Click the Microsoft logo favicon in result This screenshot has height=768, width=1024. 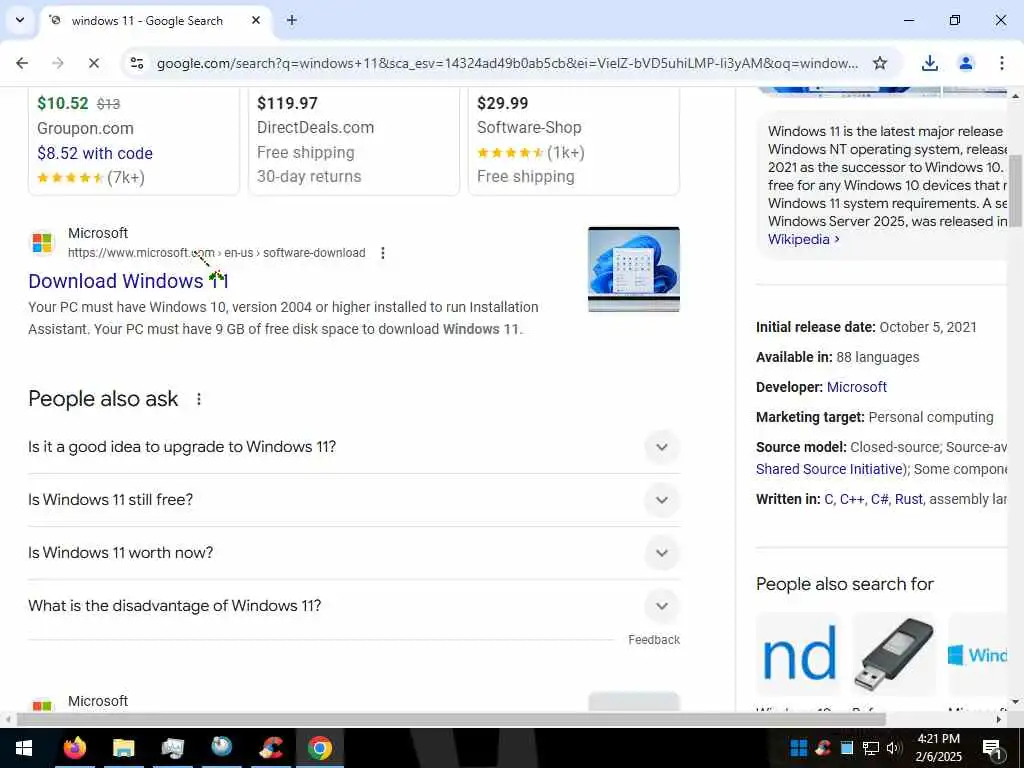coord(42,242)
